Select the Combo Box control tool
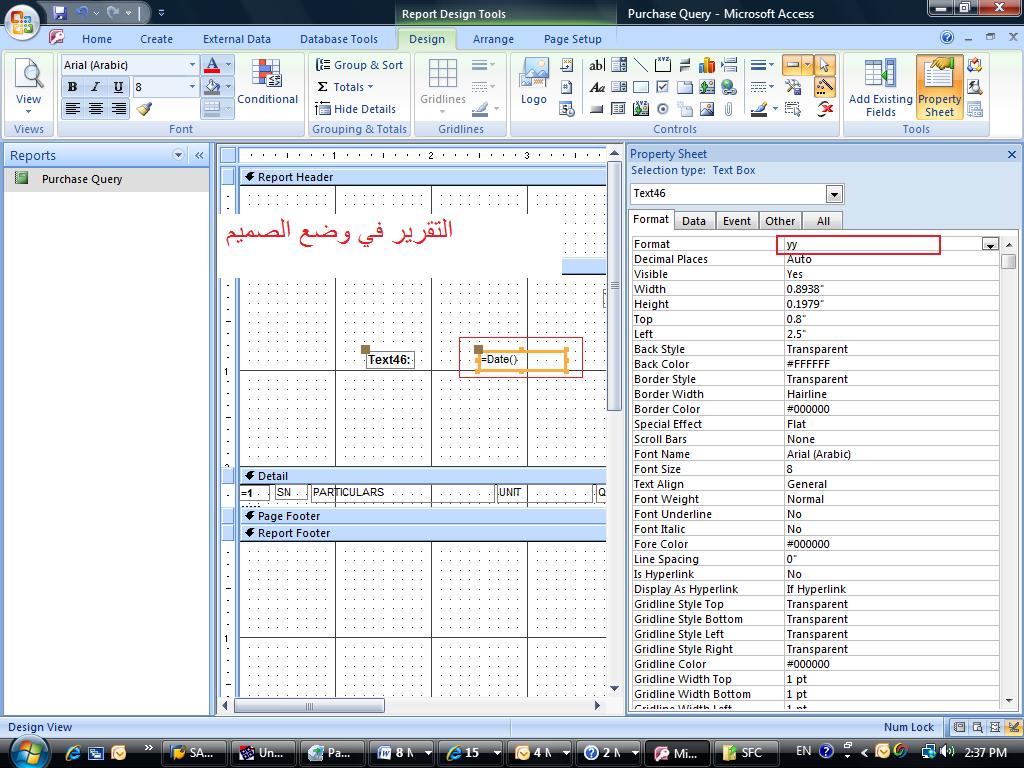 618,65
